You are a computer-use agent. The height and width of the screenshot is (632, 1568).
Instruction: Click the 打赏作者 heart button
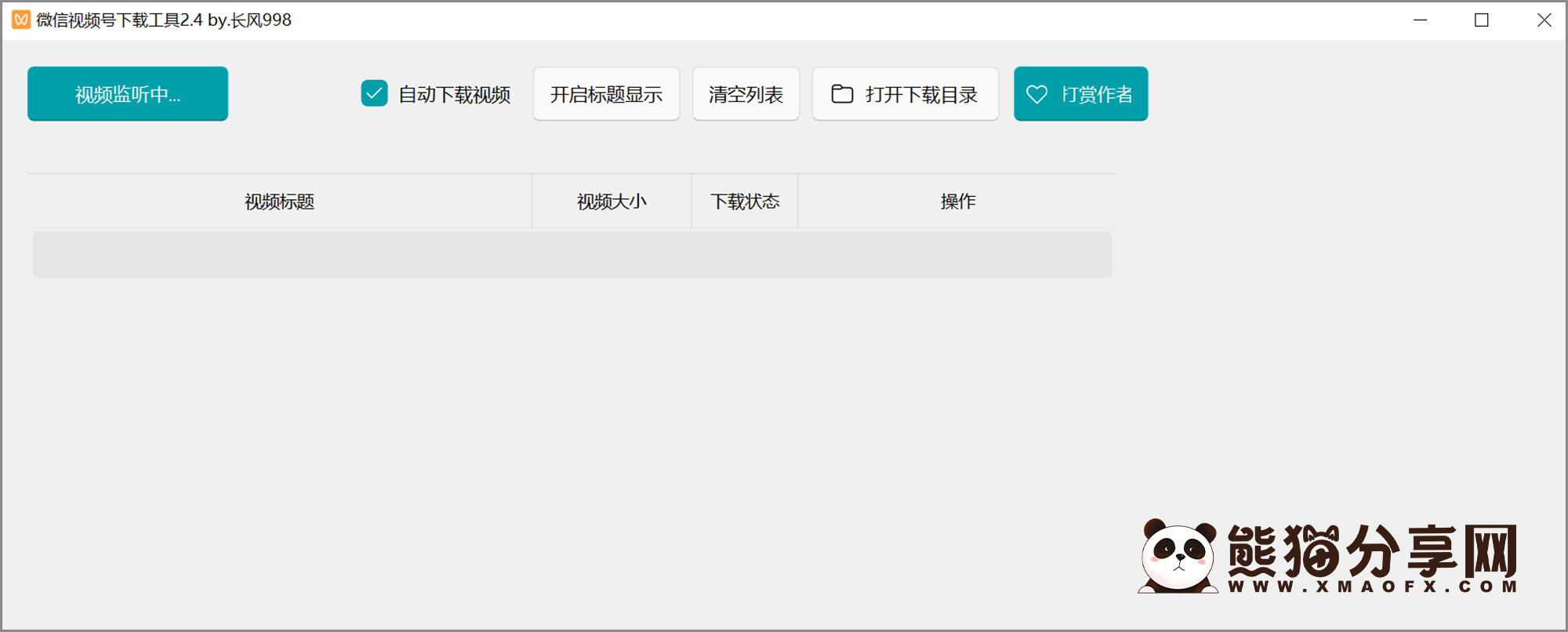[1080, 94]
